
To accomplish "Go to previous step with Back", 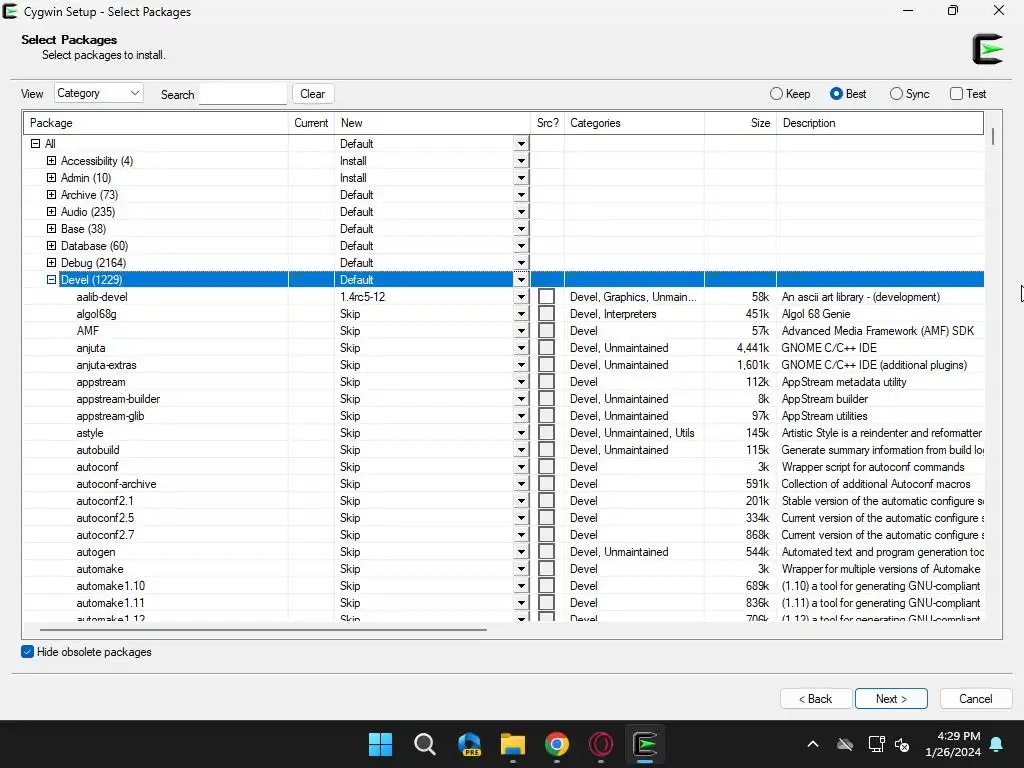I will pos(816,699).
